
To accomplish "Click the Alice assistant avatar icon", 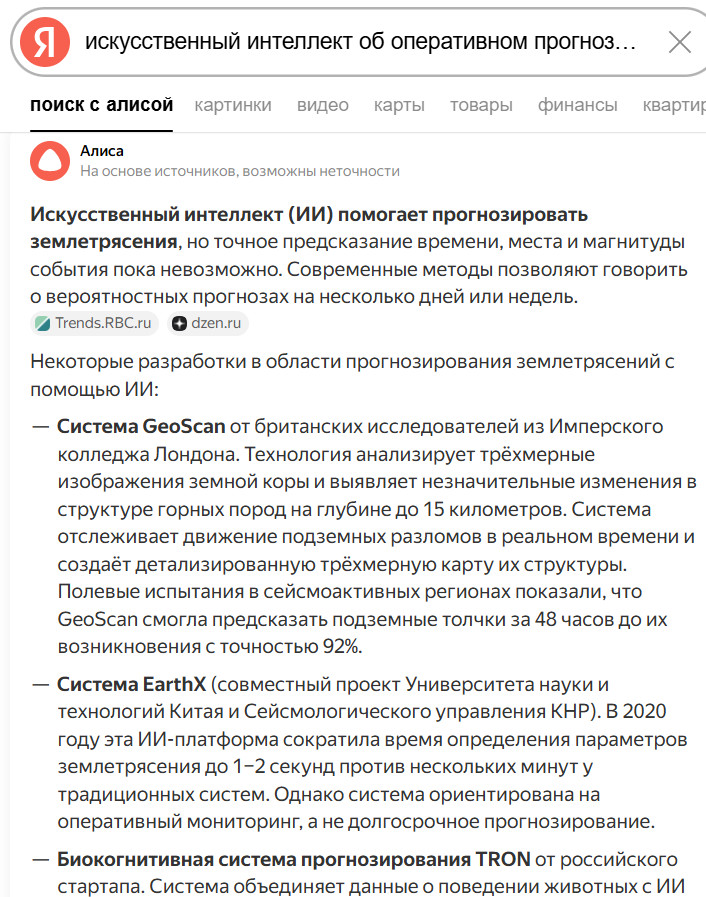I will 50,160.
